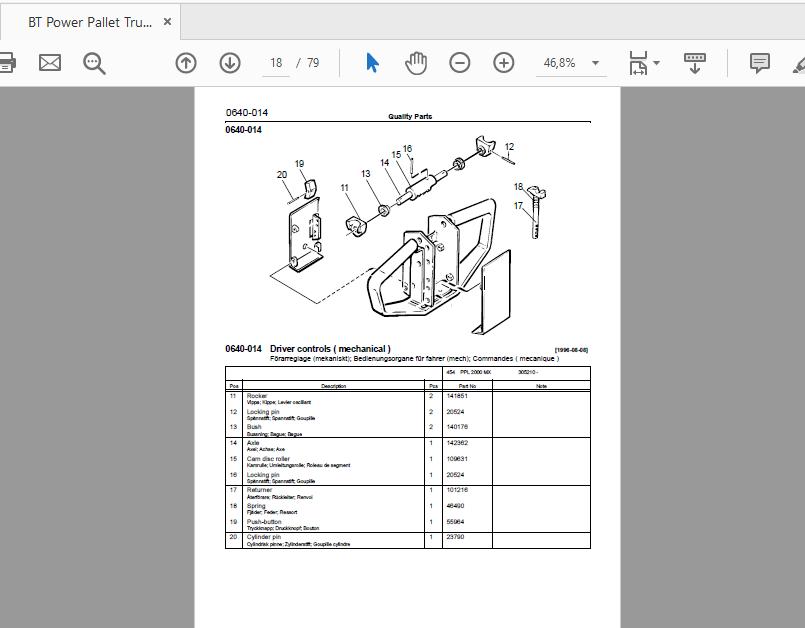
Task: Click the 'Part No' column header
Action: click(x=467, y=386)
